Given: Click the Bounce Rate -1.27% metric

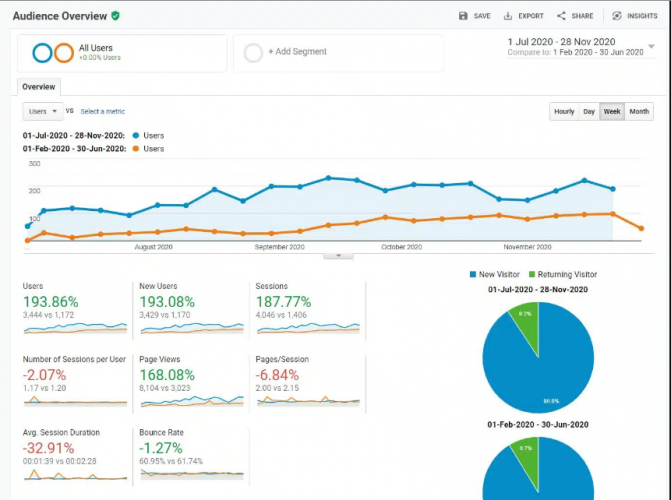Looking at the screenshot, I should pyautogui.click(x=161, y=448).
